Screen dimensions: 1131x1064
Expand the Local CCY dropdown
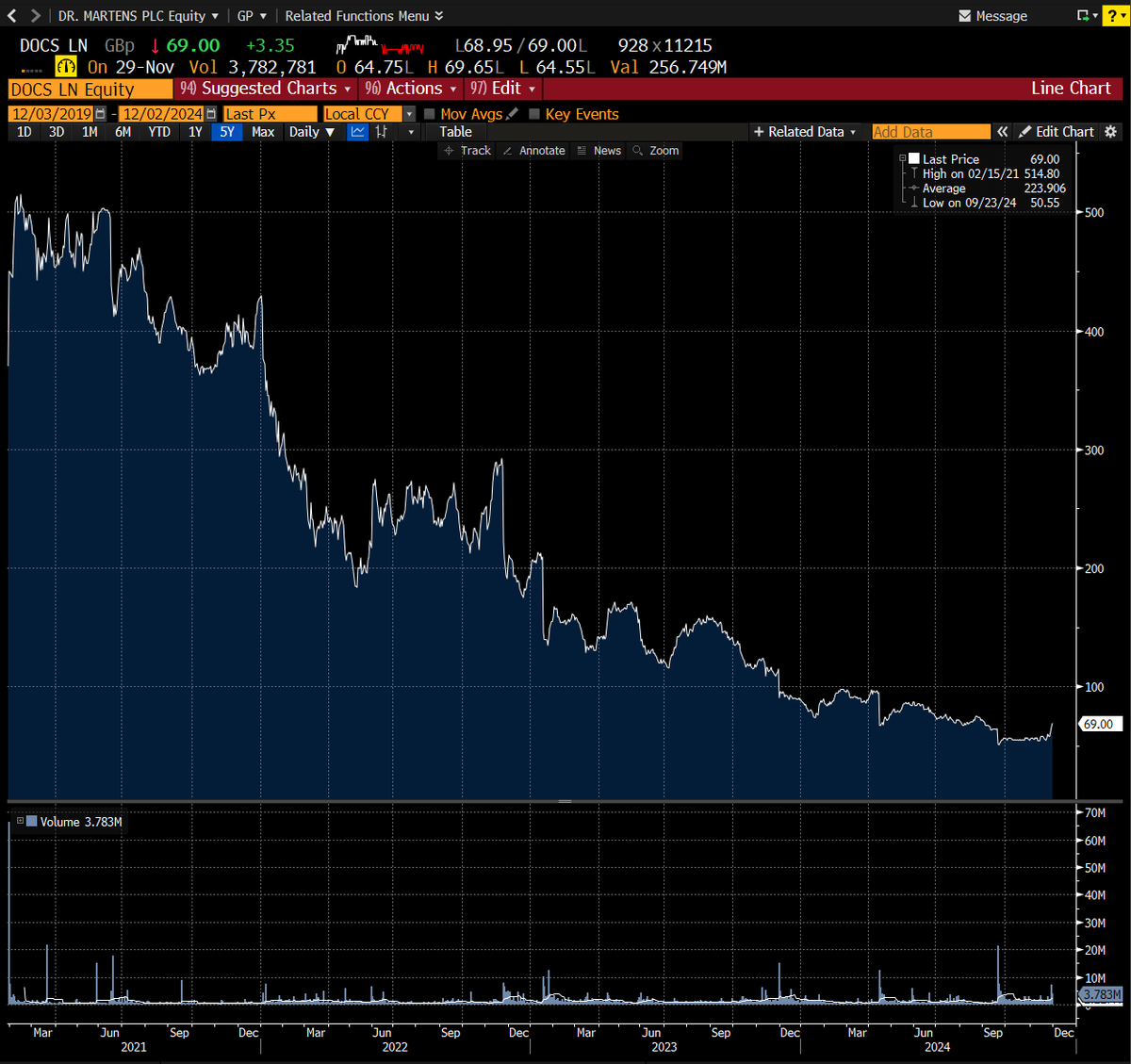(x=408, y=113)
